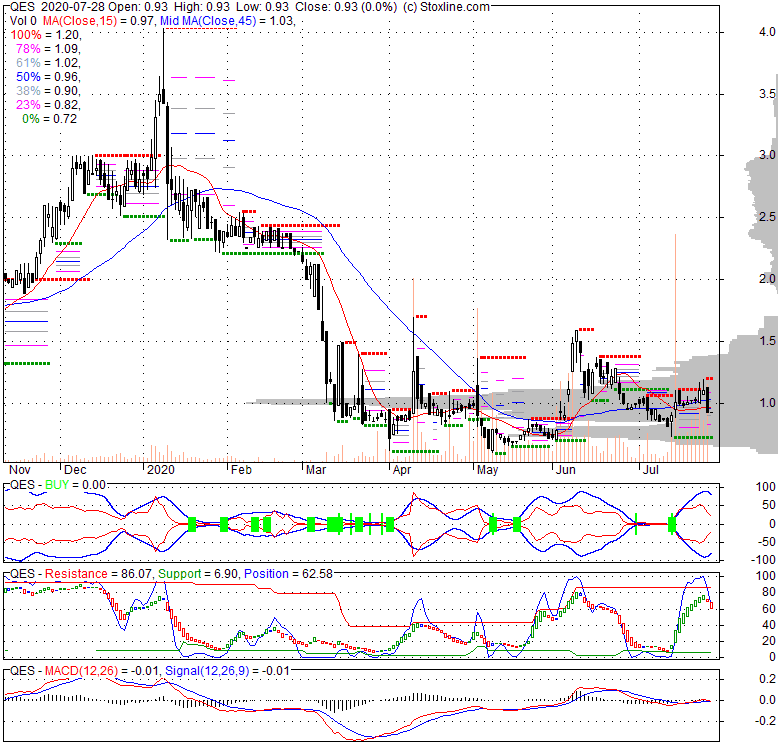Click the 'Vol 0' volume label
The width and height of the screenshot is (780, 745).
(23, 21)
